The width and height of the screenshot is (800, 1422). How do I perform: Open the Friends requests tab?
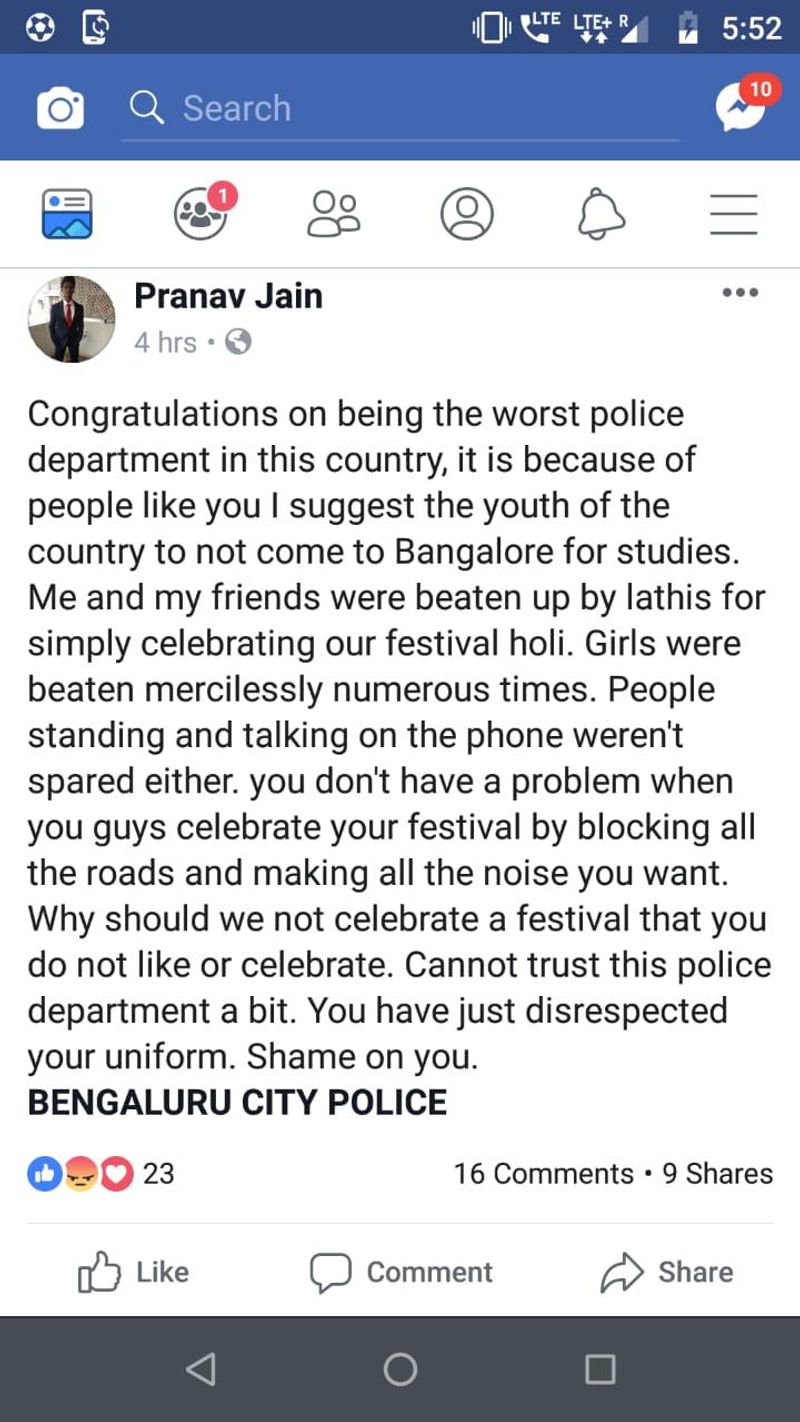click(334, 213)
